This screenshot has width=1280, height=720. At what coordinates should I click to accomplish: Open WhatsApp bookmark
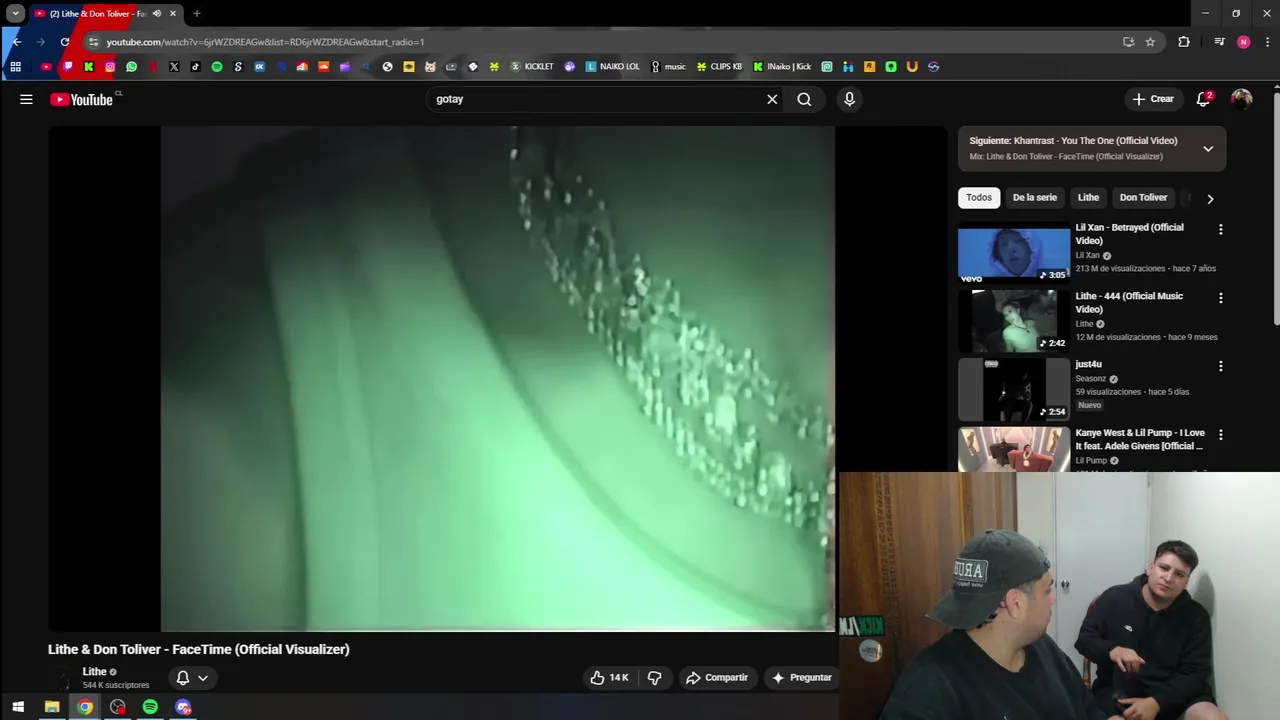(x=131, y=67)
